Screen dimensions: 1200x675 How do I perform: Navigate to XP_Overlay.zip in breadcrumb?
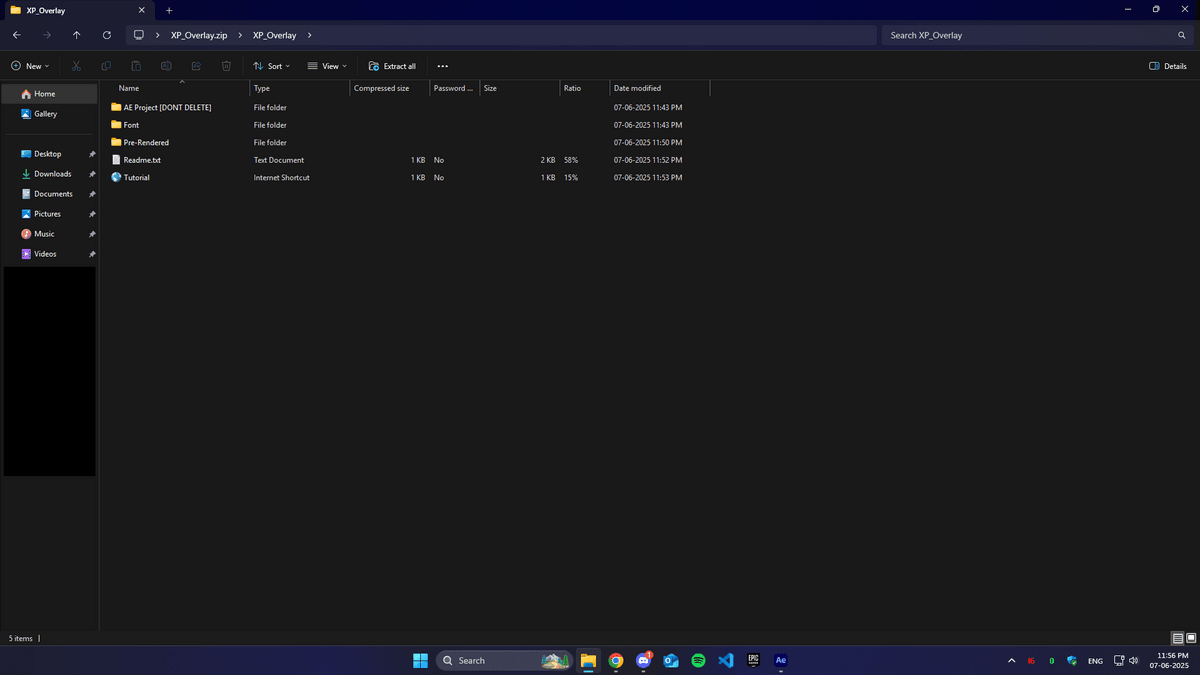(199, 35)
